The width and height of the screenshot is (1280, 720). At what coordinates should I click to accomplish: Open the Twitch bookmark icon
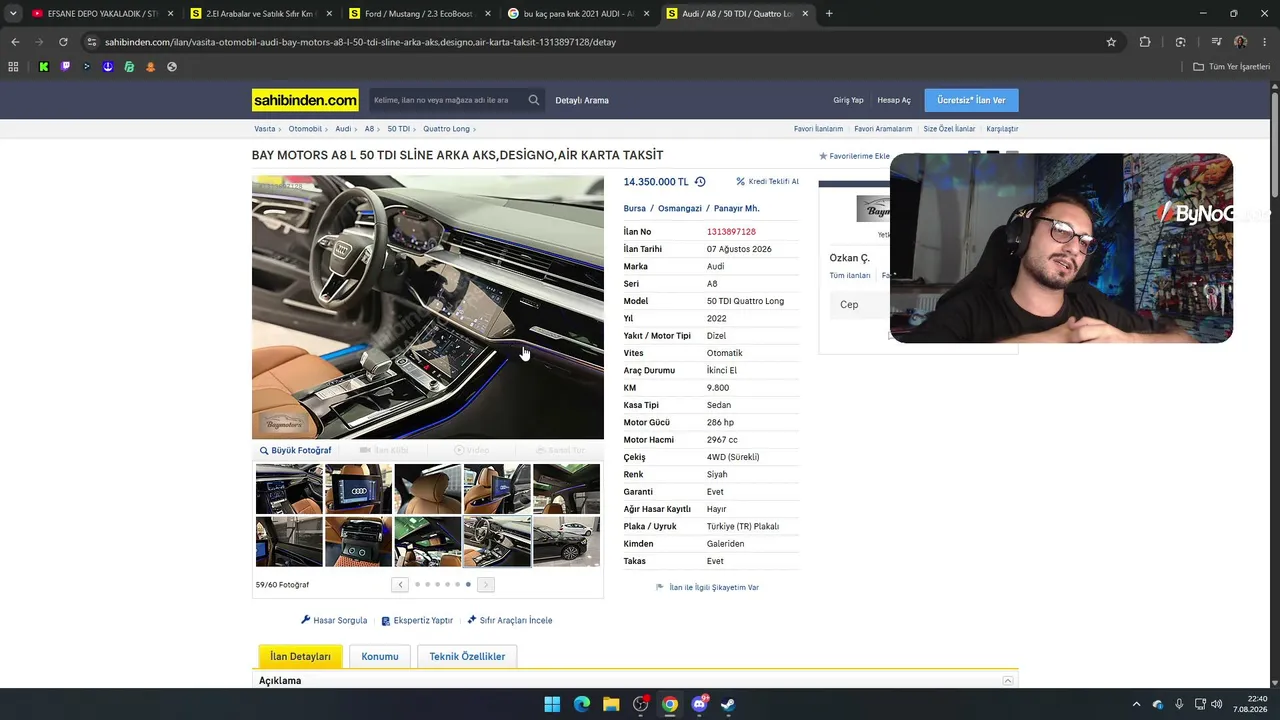pos(65,67)
